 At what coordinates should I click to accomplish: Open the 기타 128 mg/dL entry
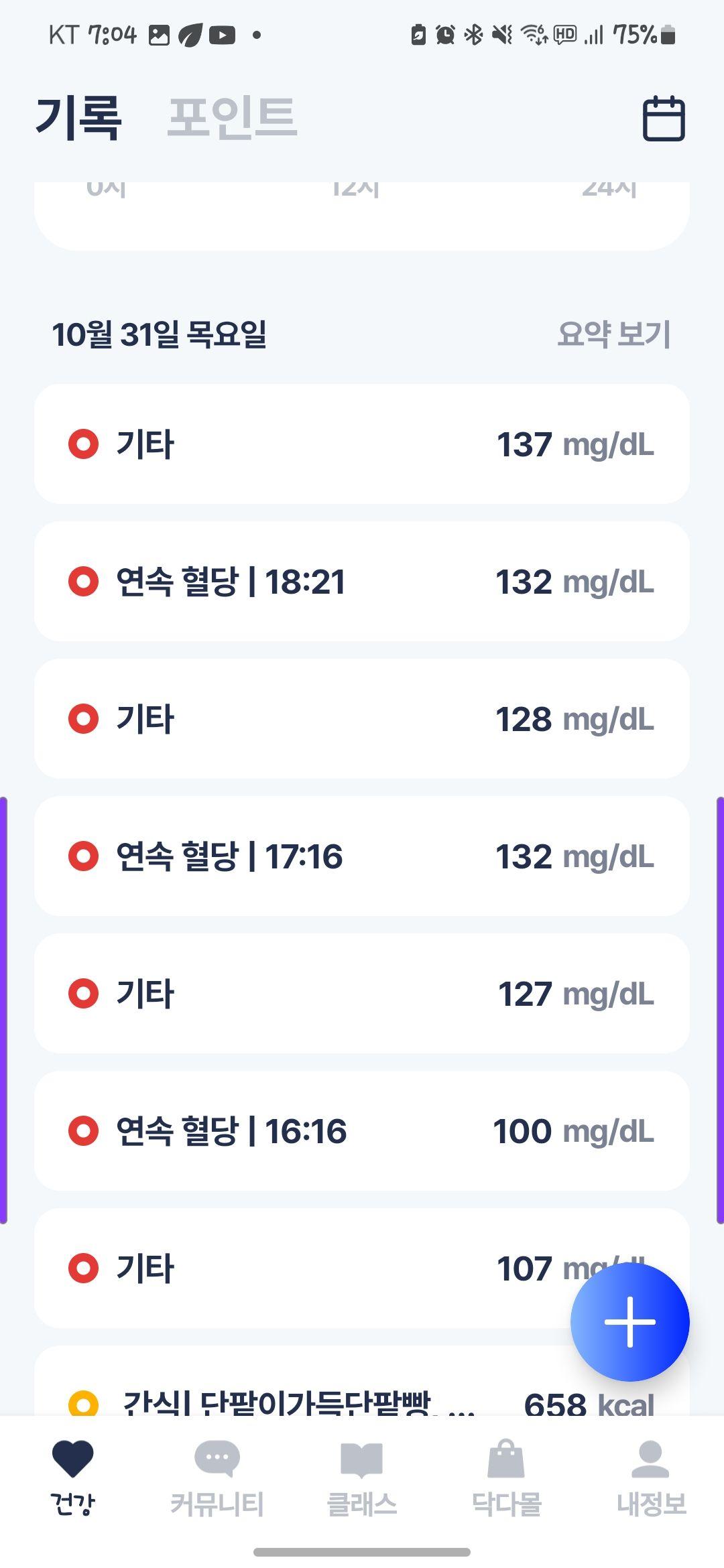point(362,718)
